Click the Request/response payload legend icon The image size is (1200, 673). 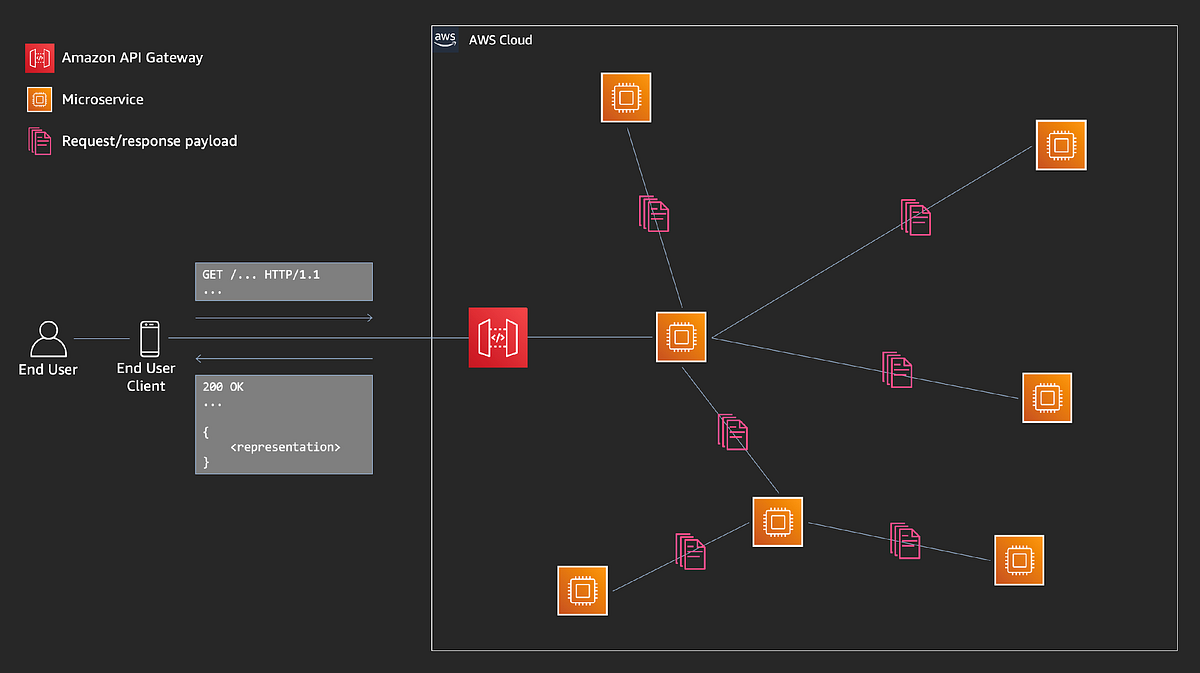[x=39, y=141]
